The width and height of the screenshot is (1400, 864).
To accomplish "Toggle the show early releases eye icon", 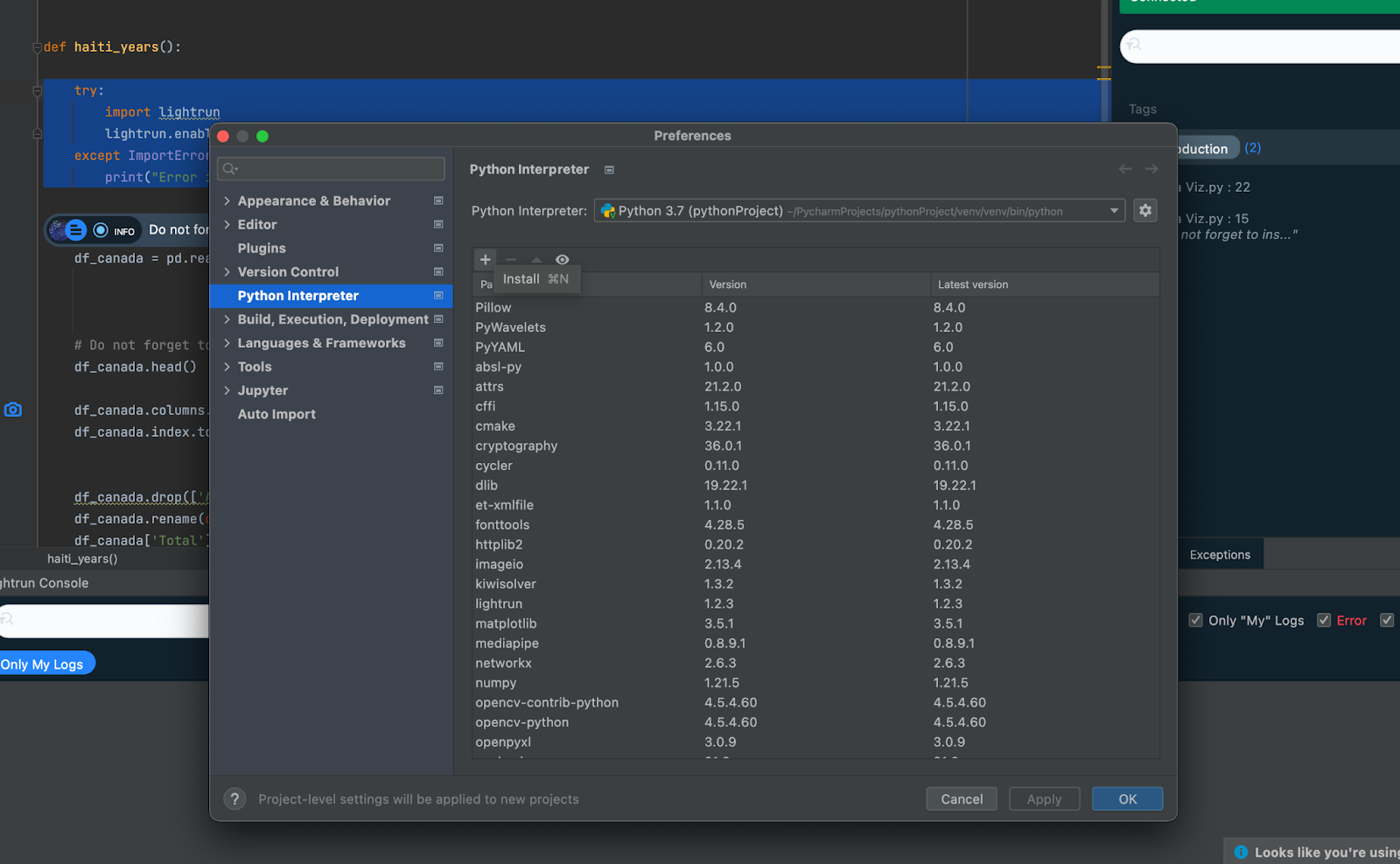I will [562, 260].
